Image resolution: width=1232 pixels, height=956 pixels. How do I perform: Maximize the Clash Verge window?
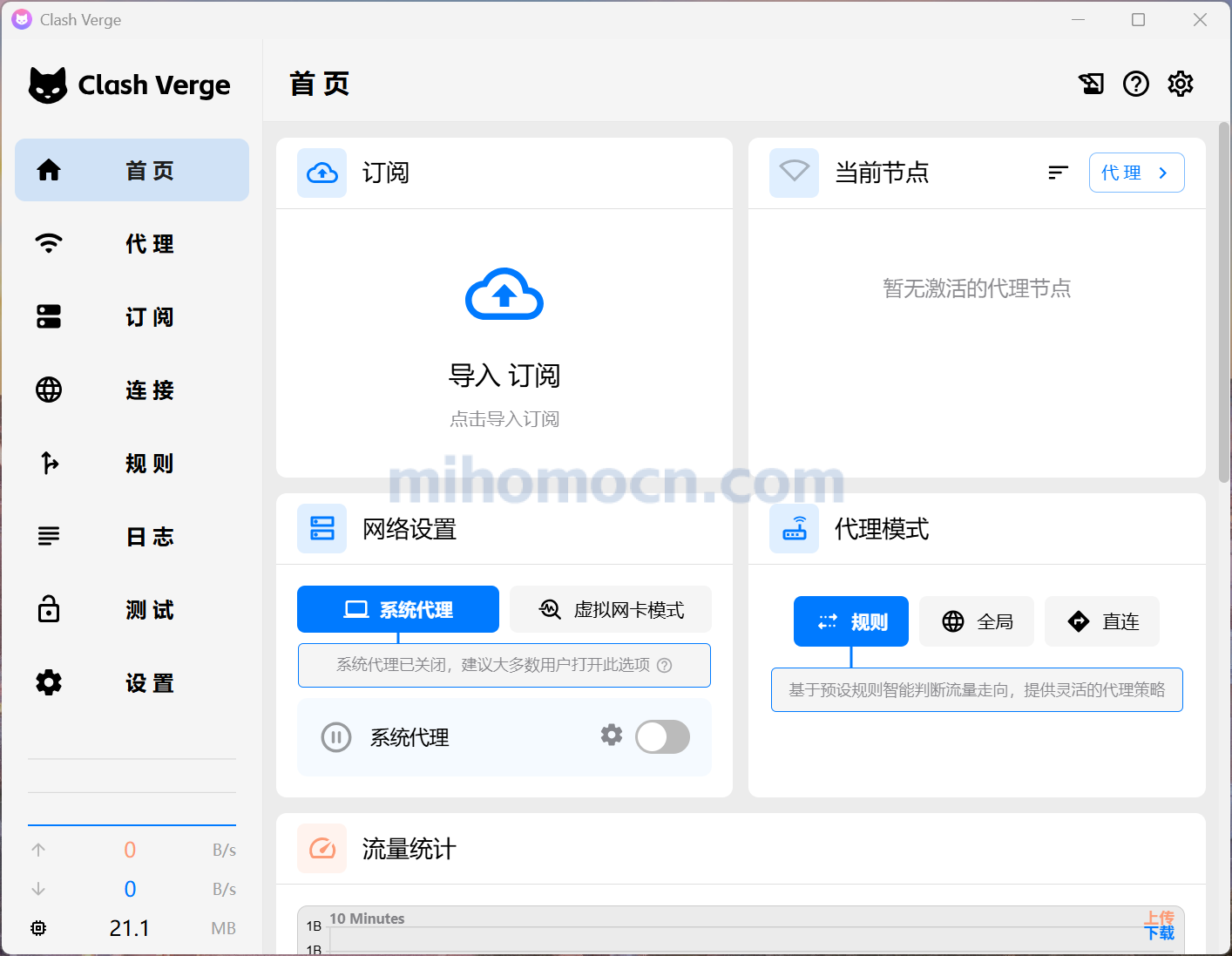click(x=1138, y=19)
